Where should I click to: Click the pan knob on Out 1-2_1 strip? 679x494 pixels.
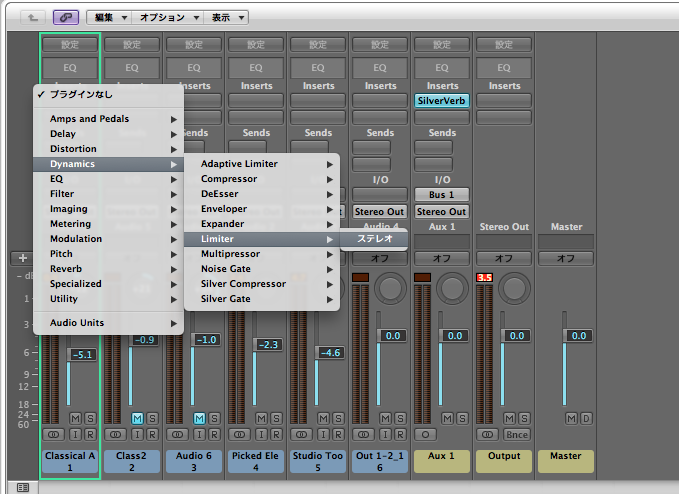pyautogui.click(x=390, y=288)
